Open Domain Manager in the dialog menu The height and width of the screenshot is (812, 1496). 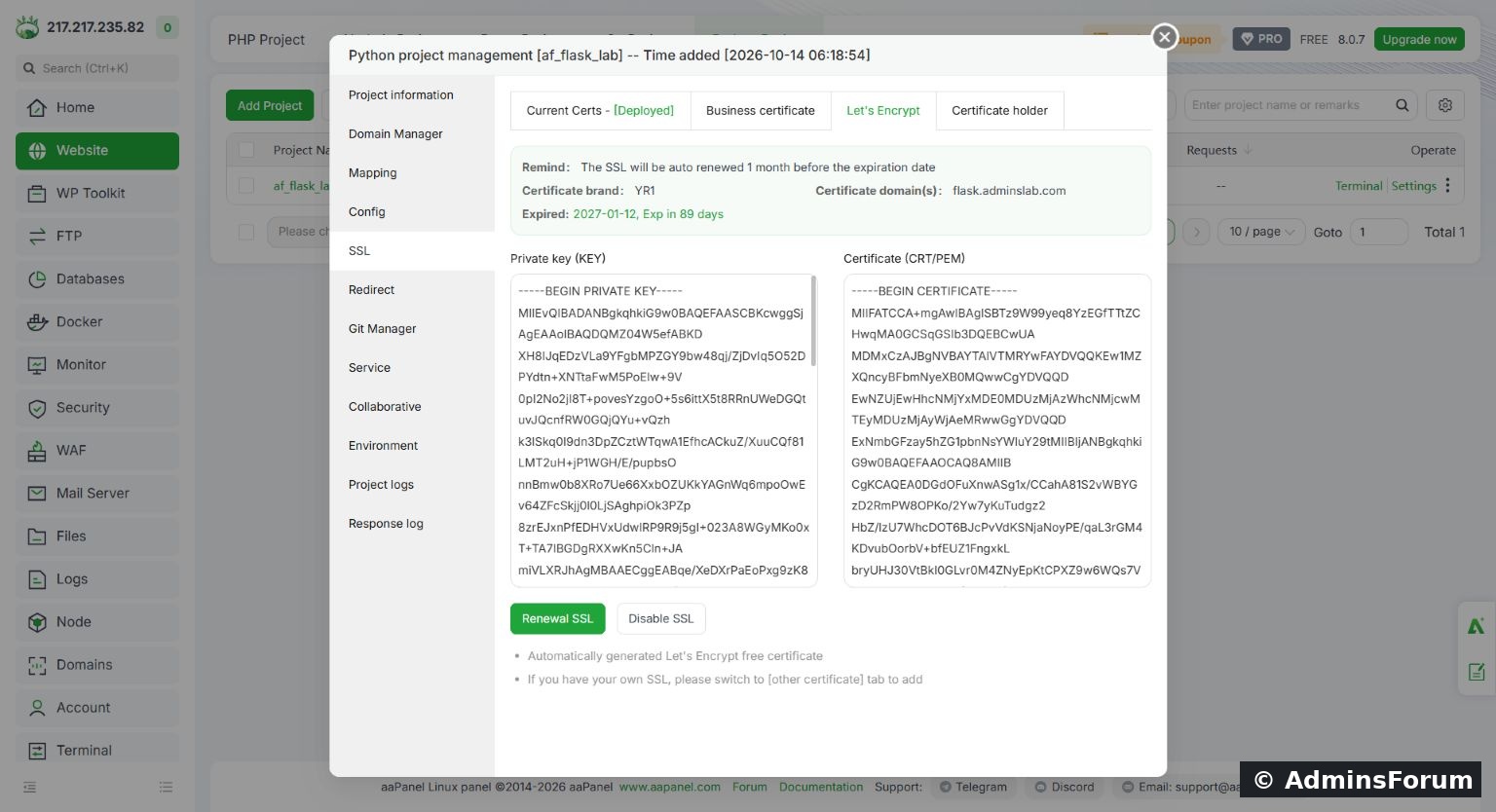[x=412, y=134]
